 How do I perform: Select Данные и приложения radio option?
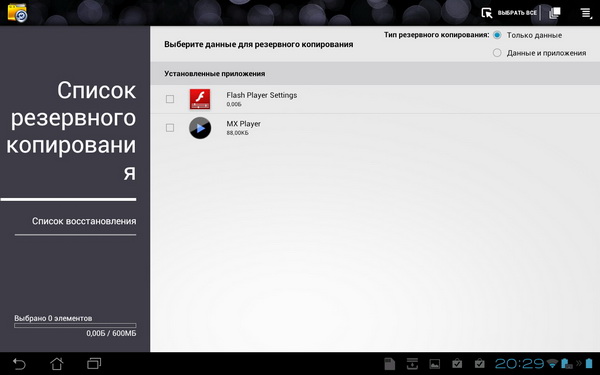pyautogui.click(x=497, y=53)
